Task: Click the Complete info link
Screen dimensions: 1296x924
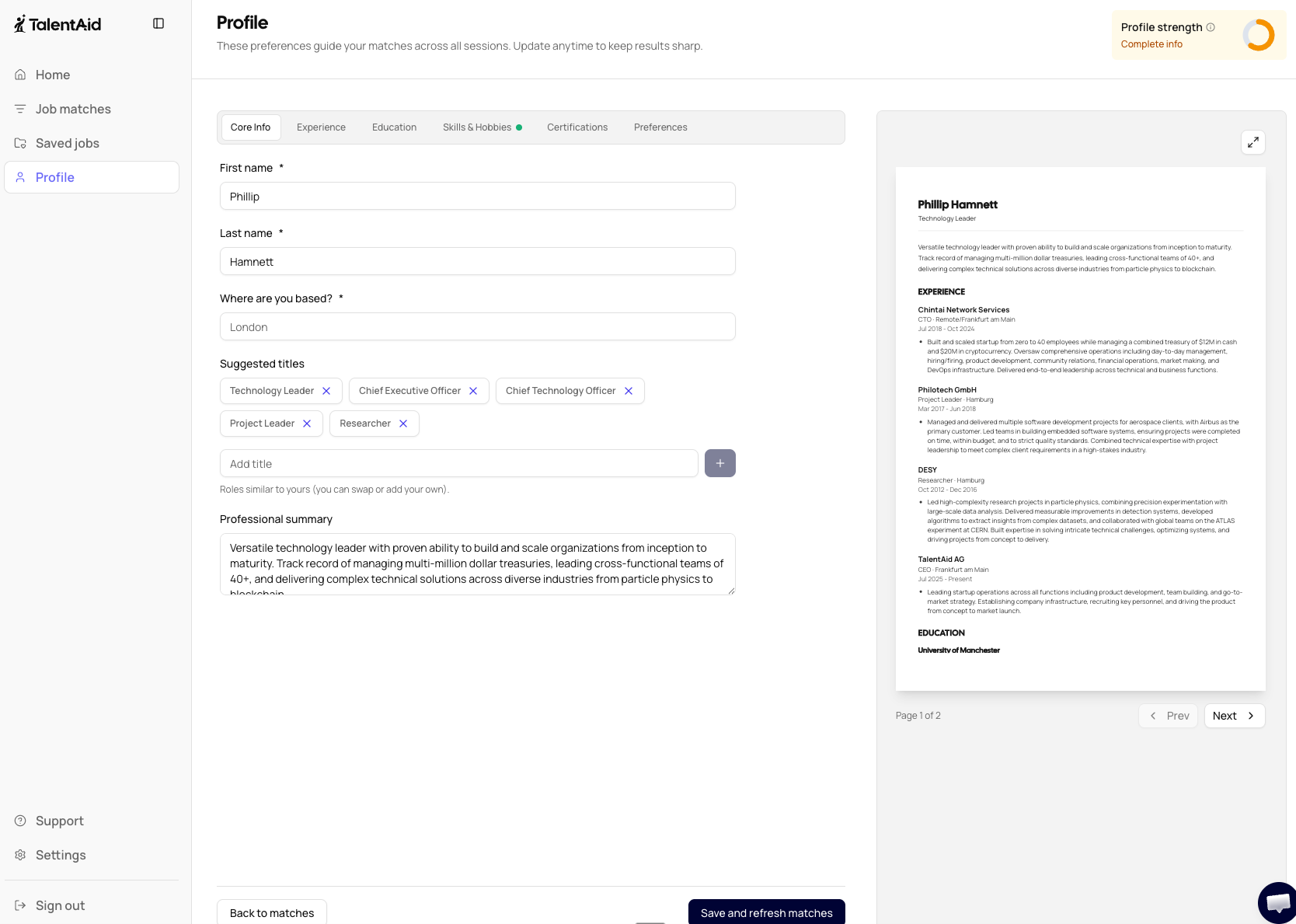Action: tap(1151, 44)
